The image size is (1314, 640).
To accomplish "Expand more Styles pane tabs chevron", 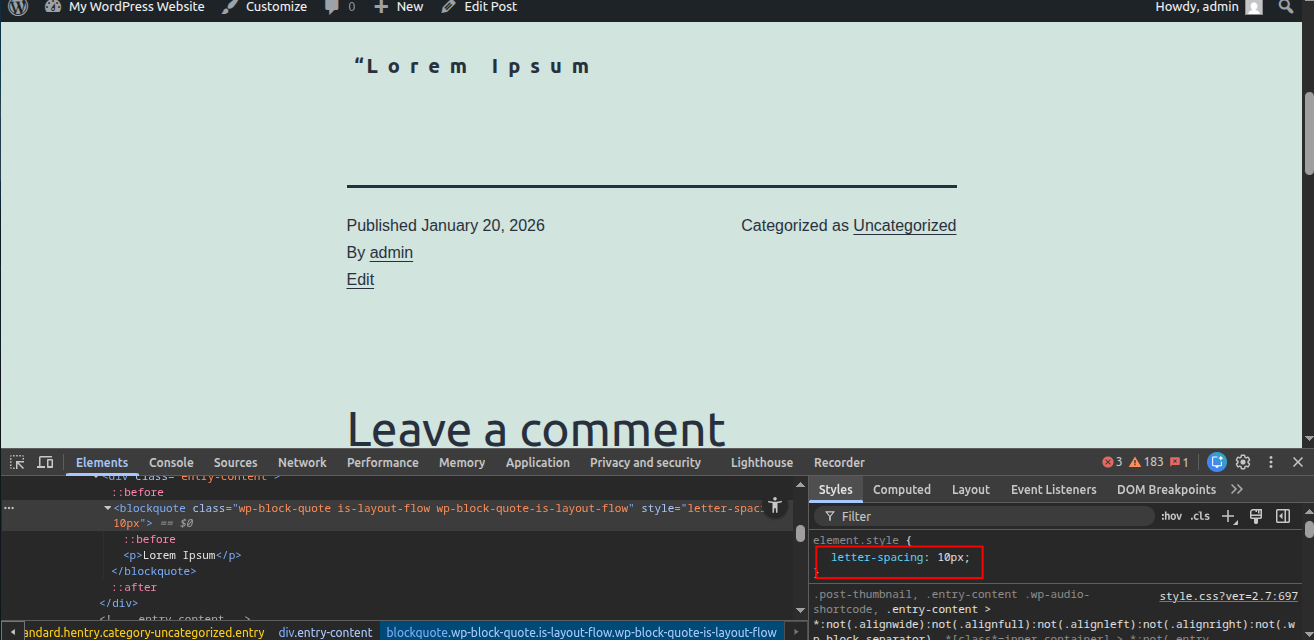I will pos(1237,489).
